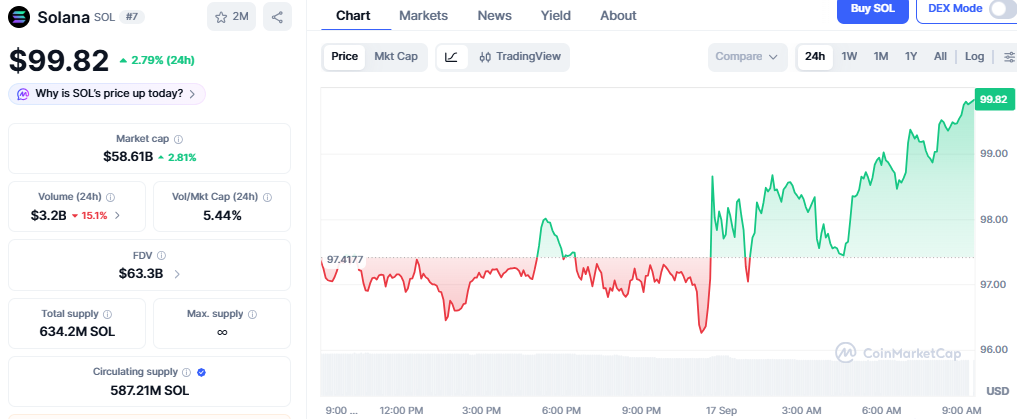This screenshot has height=419, width=1017.
Task: Click info icon next to FDV
Action: click(x=162, y=256)
